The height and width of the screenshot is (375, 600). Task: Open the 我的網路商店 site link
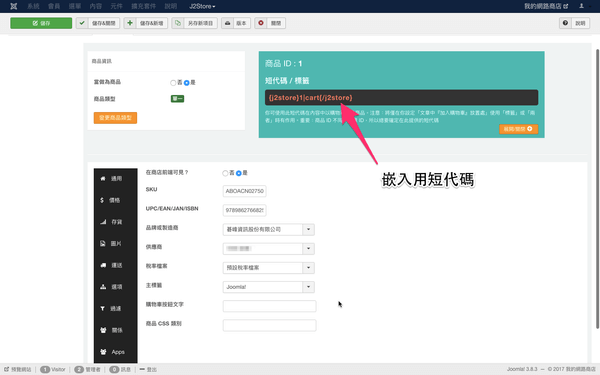point(546,6)
